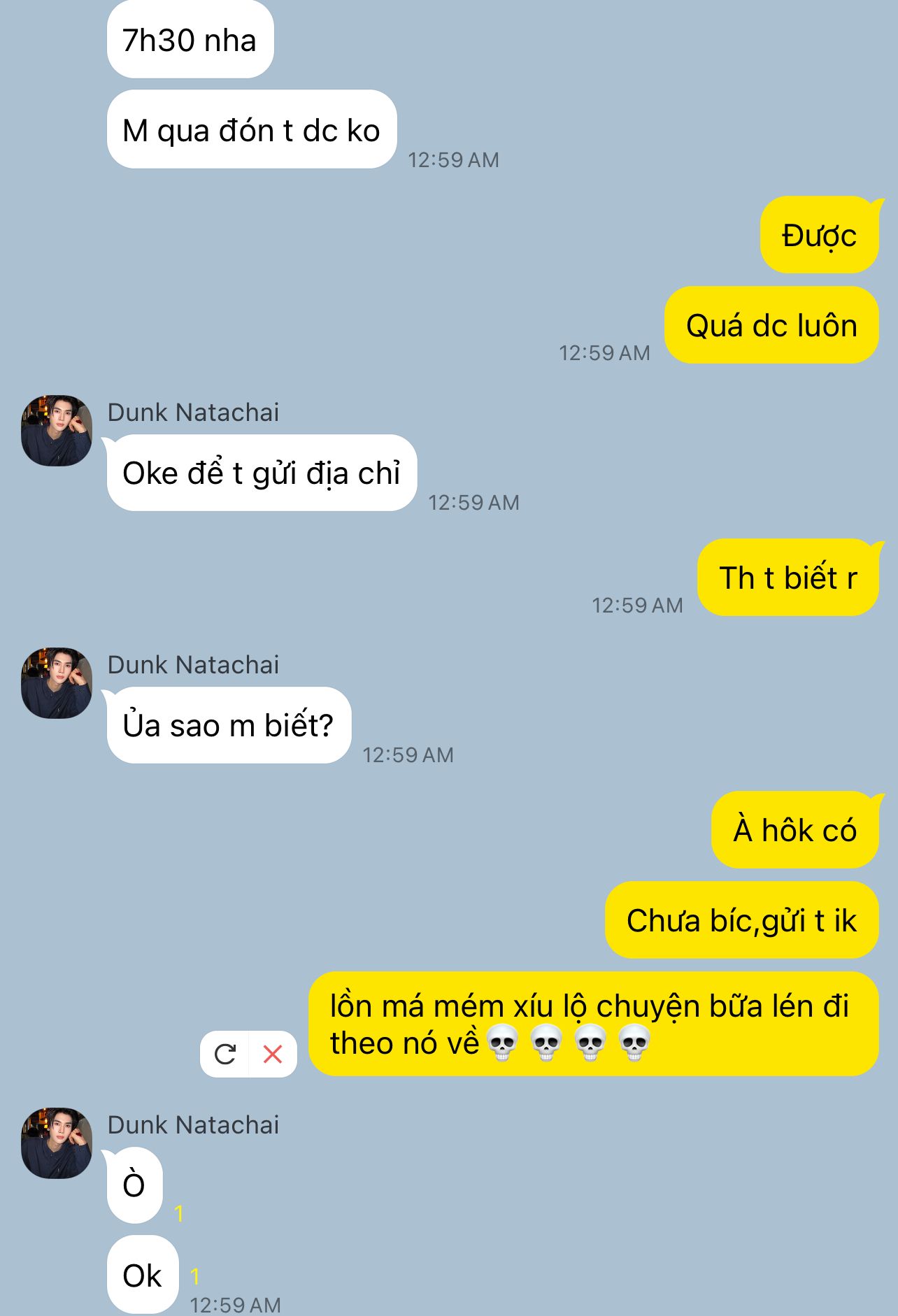Click Dunk Natachai name above 'Oke để t gửi'
The height and width of the screenshot is (1316, 898).
click(193, 412)
